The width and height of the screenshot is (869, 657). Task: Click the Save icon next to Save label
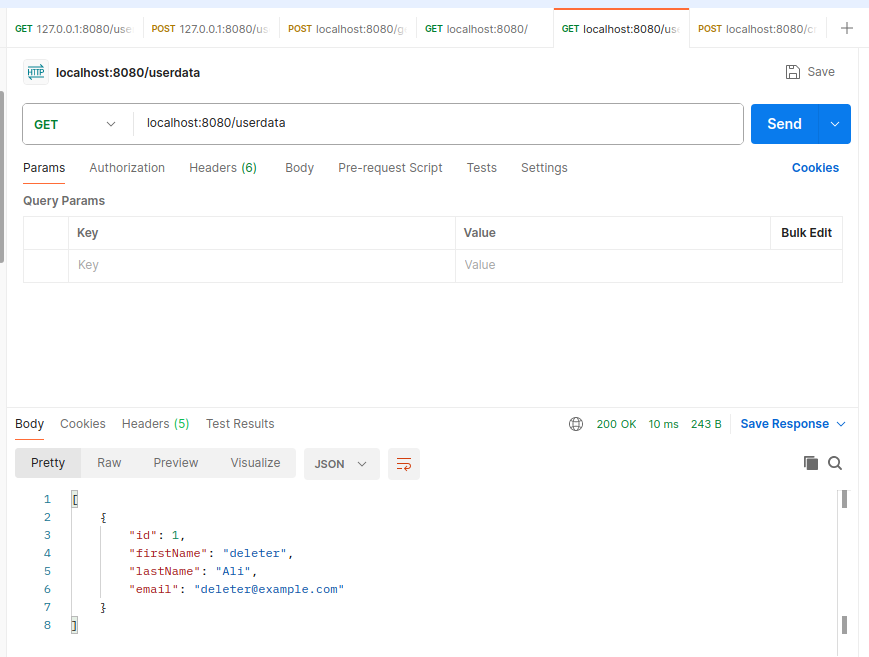tap(790, 71)
